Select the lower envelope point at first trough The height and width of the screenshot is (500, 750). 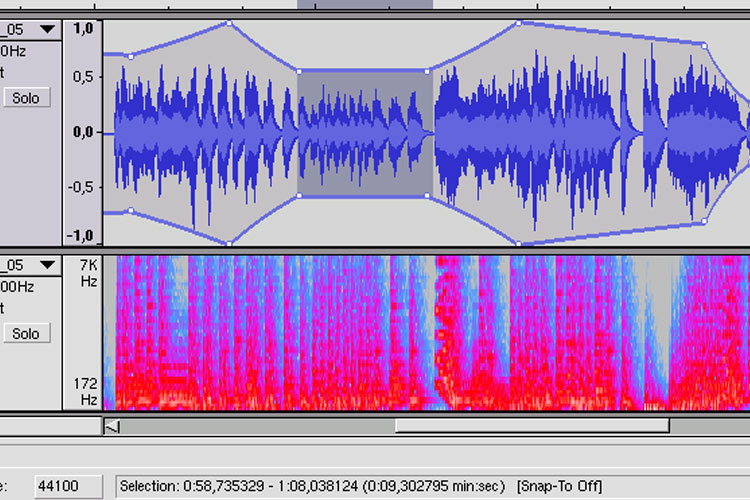coord(230,244)
